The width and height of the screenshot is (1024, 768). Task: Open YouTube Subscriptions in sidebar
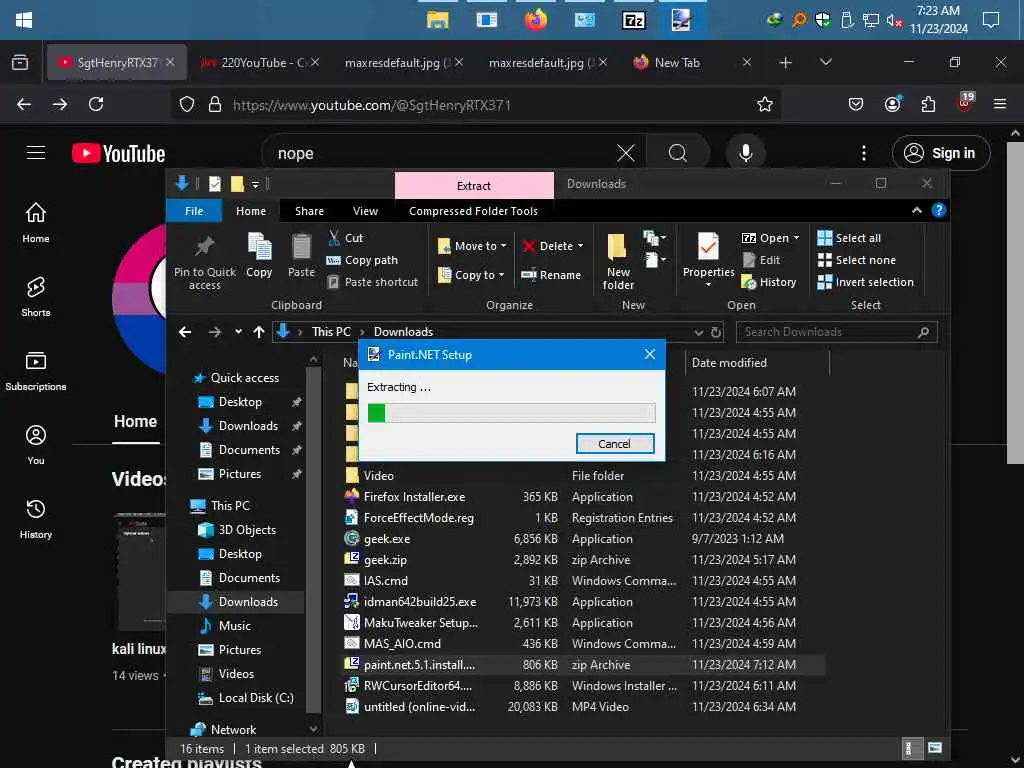click(36, 370)
